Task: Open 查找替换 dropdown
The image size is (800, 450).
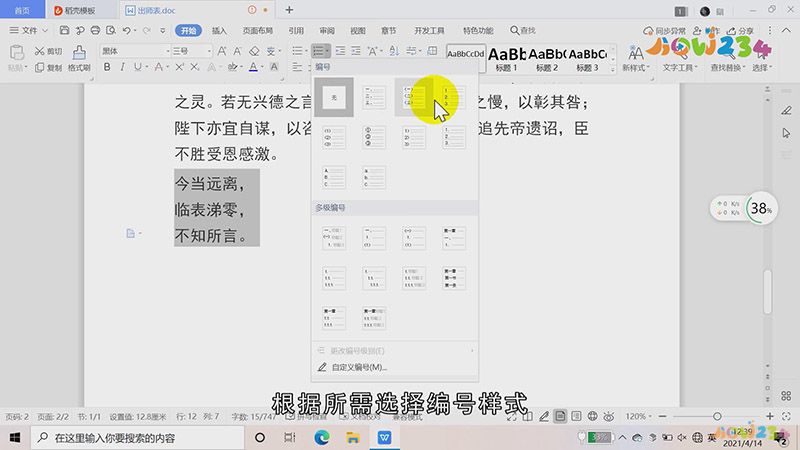Action: point(727,67)
